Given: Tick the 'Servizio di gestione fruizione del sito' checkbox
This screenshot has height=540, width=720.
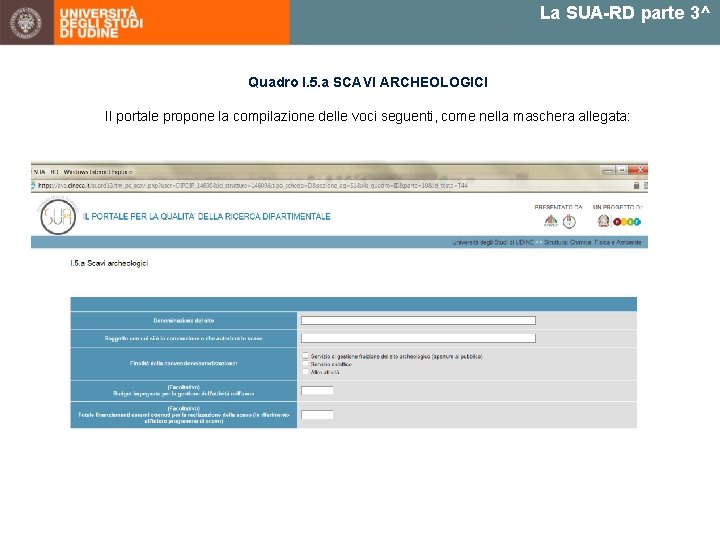Looking at the screenshot, I should (305, 356).
